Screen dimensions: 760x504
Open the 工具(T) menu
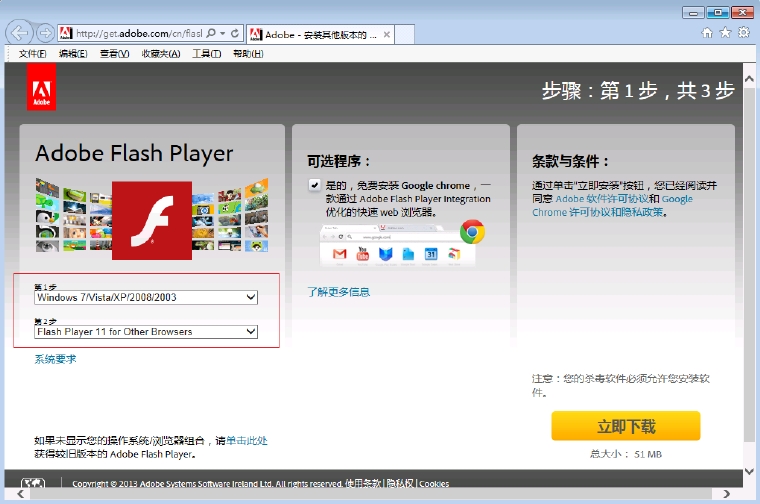[x=206, y=54]
